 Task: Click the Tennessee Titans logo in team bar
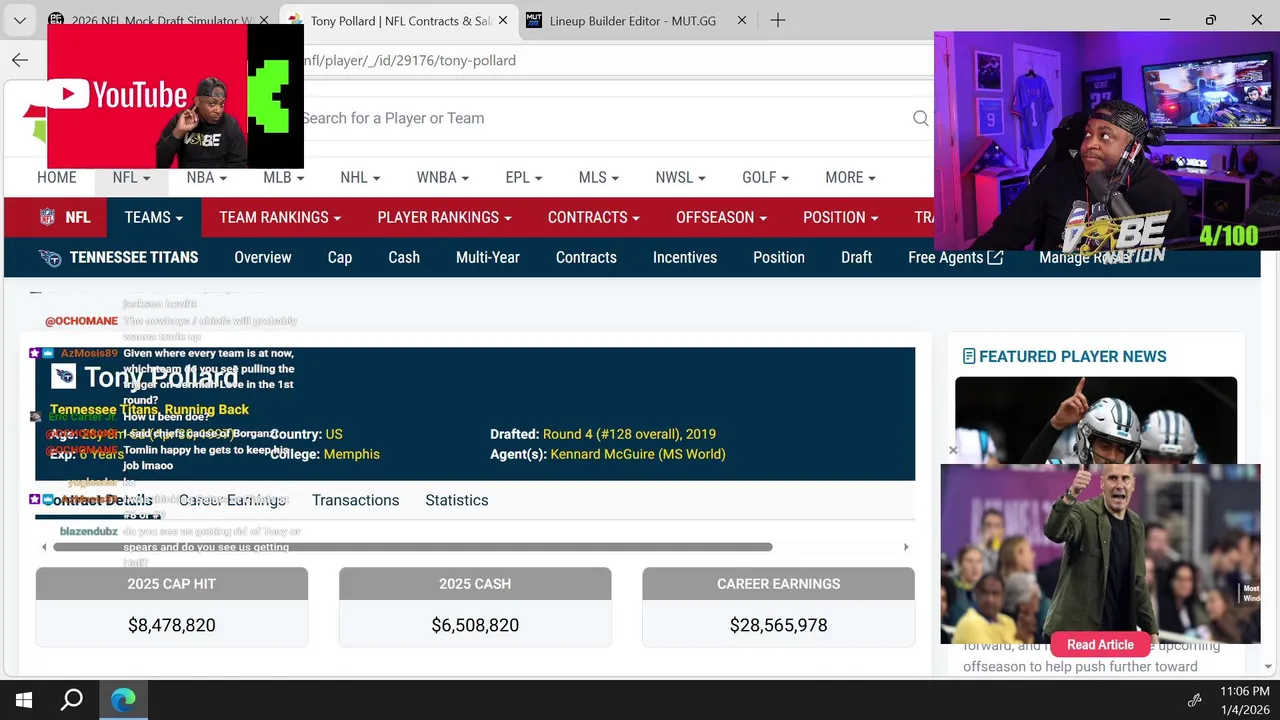(49, 258)
